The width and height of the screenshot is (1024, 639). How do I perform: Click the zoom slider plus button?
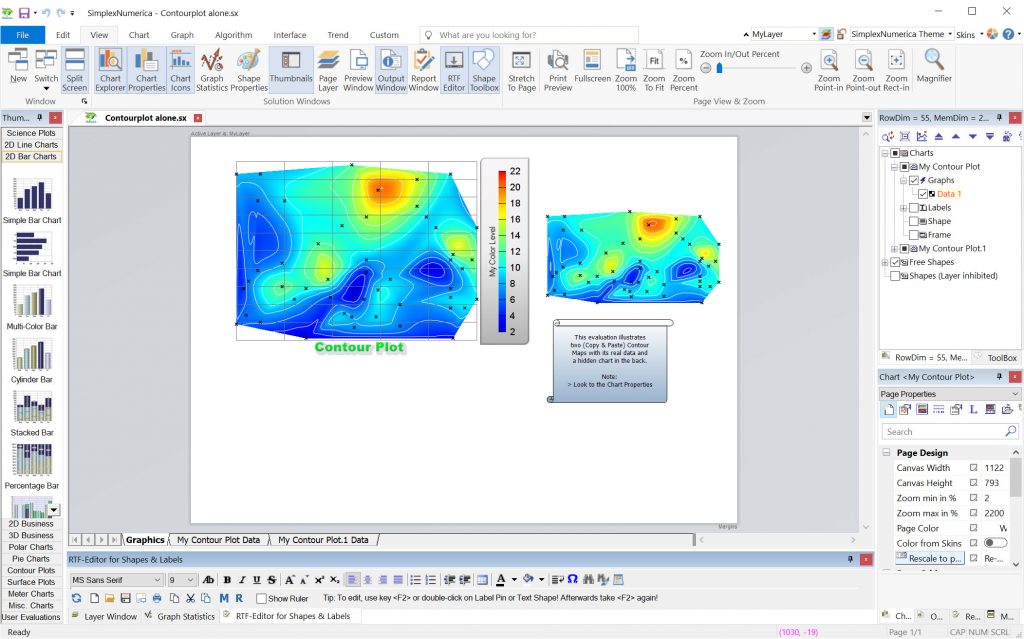tap(806, 68)
